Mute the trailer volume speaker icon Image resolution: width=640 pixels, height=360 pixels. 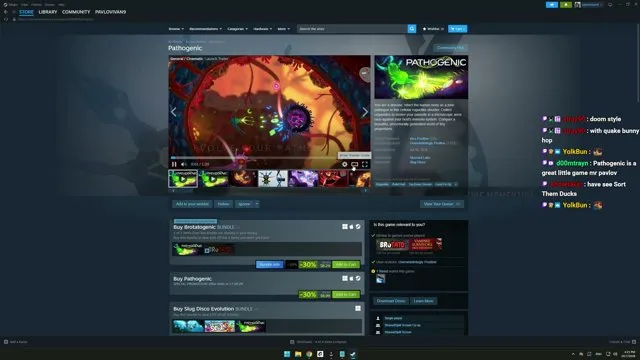coord(184,164)
